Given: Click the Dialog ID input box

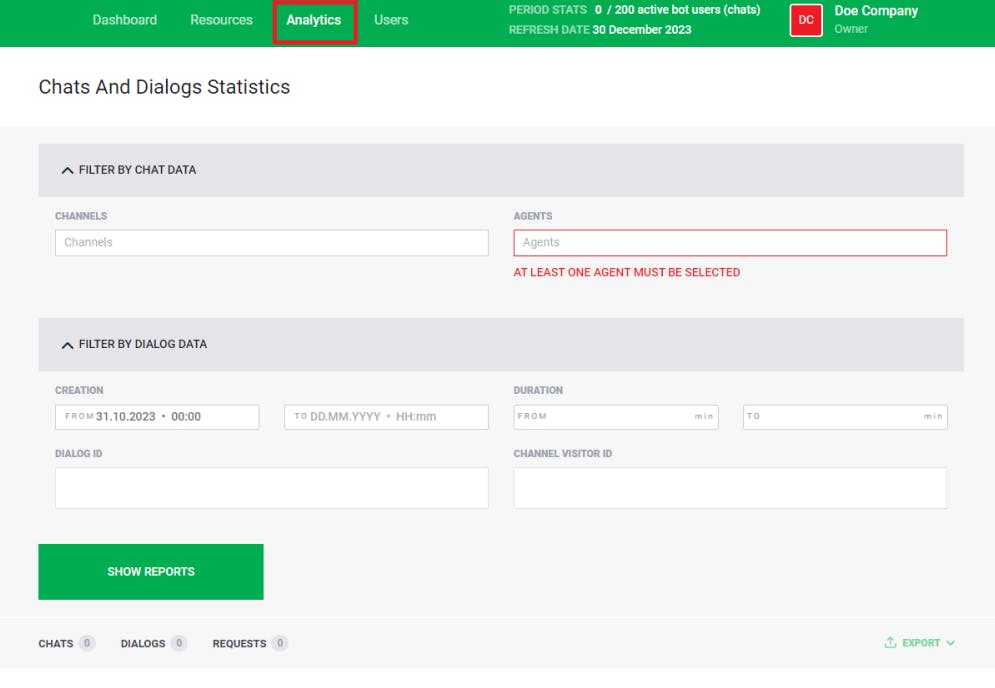Looking at the screenshot, I should 272,488.
